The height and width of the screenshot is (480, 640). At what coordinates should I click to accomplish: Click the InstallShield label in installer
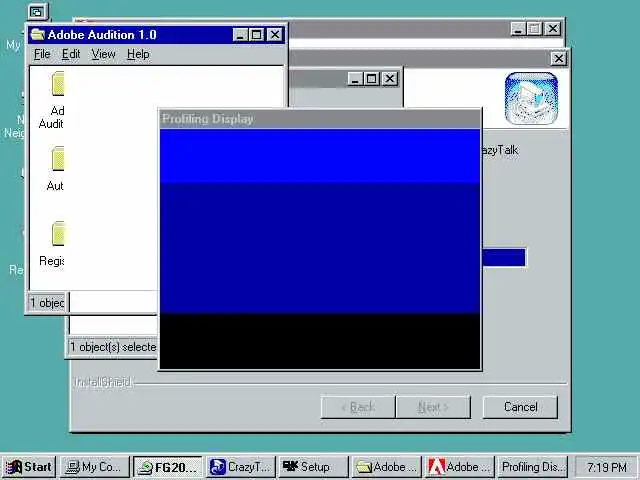pos(103,382)
